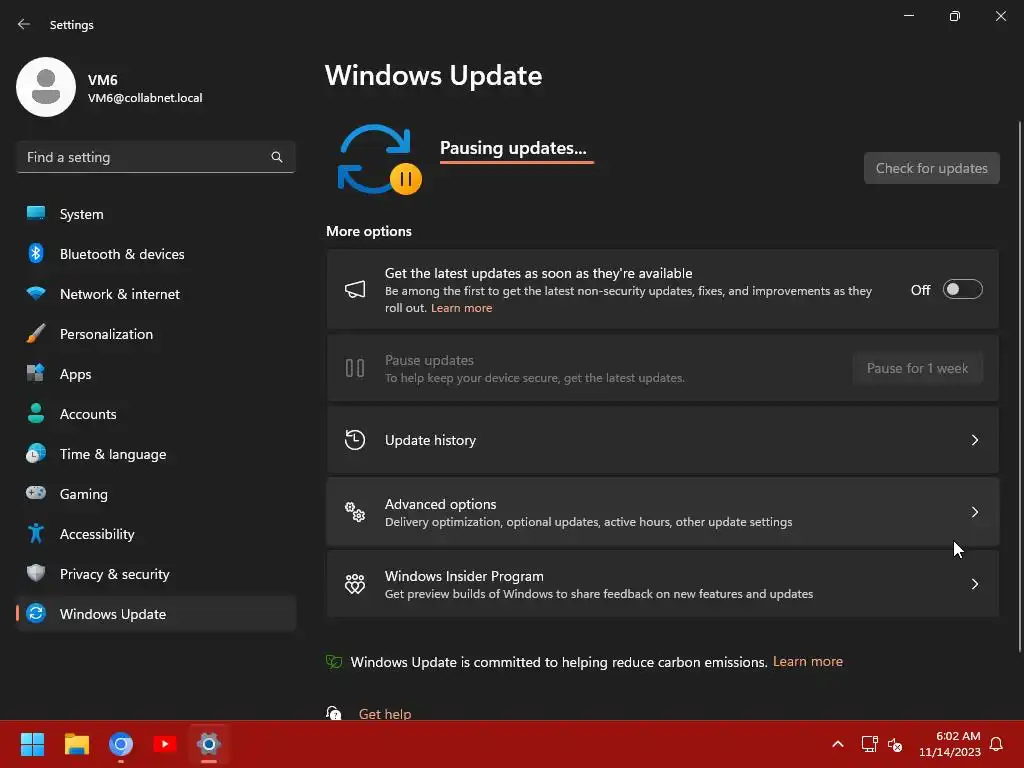The image size is (1024, 768).
Task: Click the muted volume icon in tray
Action: 895,744
